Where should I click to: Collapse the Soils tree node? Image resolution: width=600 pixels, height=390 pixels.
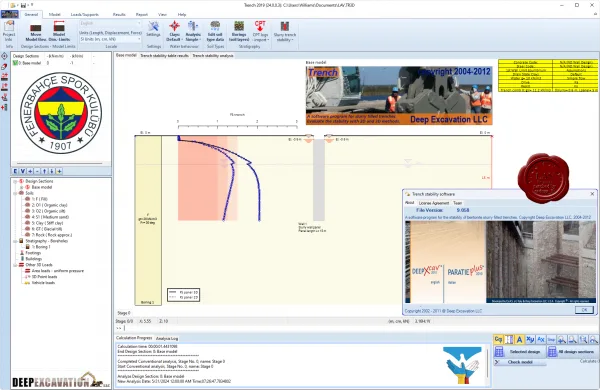click(15, 193)
